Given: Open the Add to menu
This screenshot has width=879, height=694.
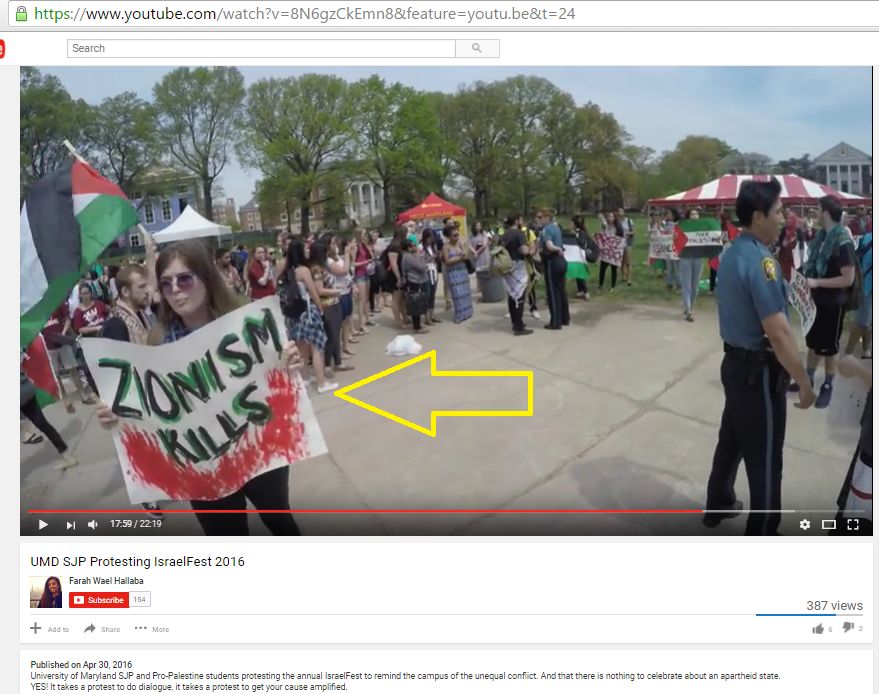Looking at the screenshot, I should point(49,629).
